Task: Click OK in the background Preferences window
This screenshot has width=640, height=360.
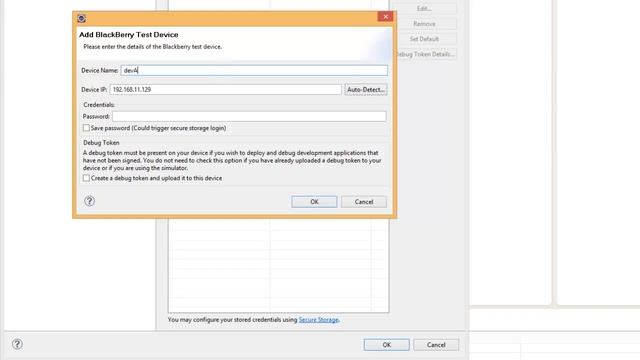Action: [x=387, y=345]
